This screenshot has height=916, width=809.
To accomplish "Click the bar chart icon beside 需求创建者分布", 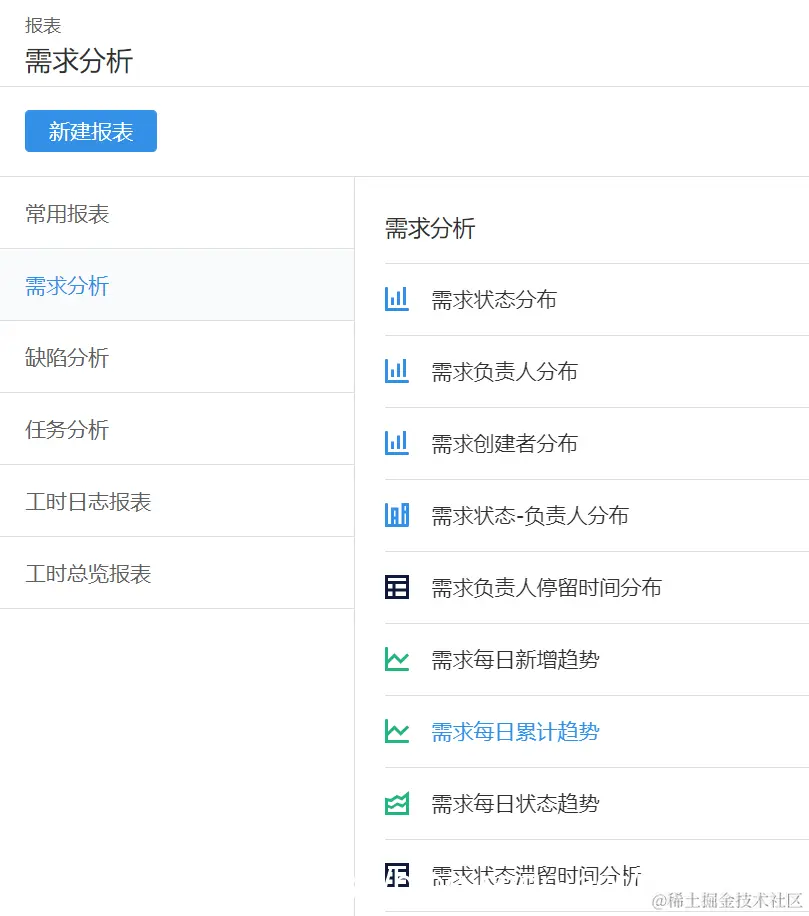I will click(x=397, y=443).
